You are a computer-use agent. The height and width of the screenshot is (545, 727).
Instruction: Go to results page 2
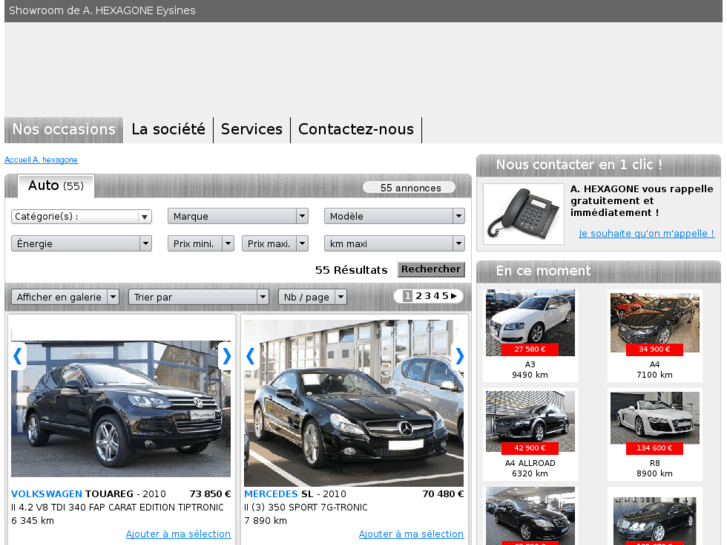point(419,295)
